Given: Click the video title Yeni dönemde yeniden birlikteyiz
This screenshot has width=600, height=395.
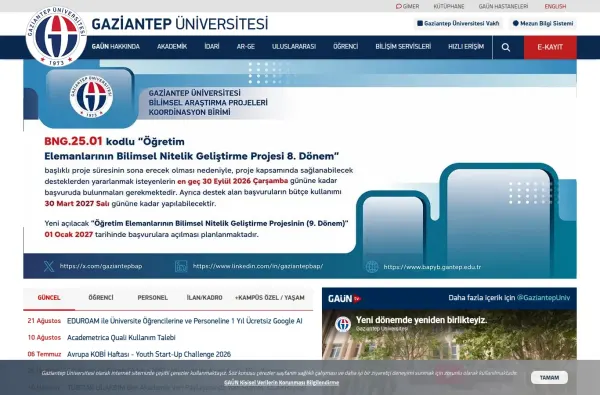Looking at the screenshot, I should coord(421,320).
